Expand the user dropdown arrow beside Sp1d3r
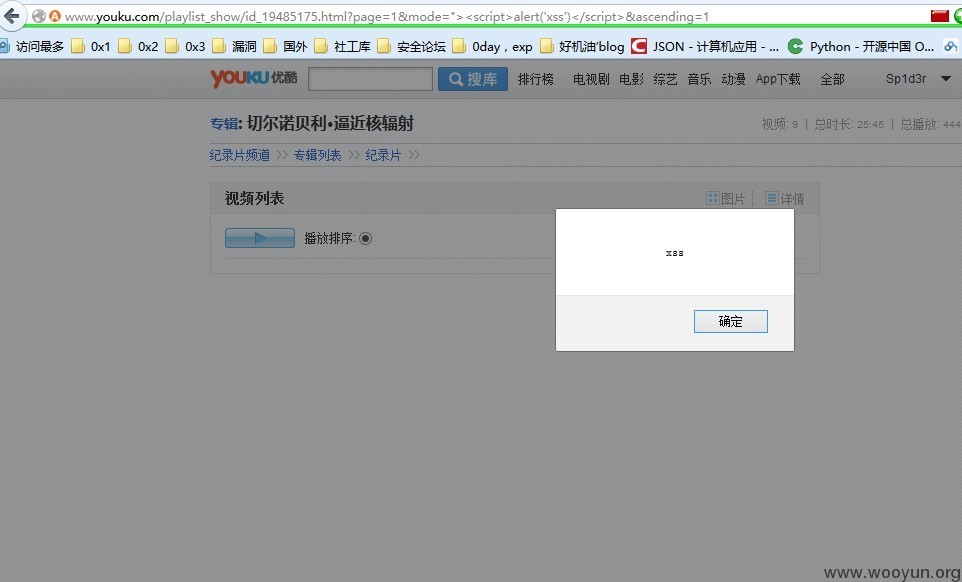The height and width of the screenshot is (582, 962). point(946,78)
